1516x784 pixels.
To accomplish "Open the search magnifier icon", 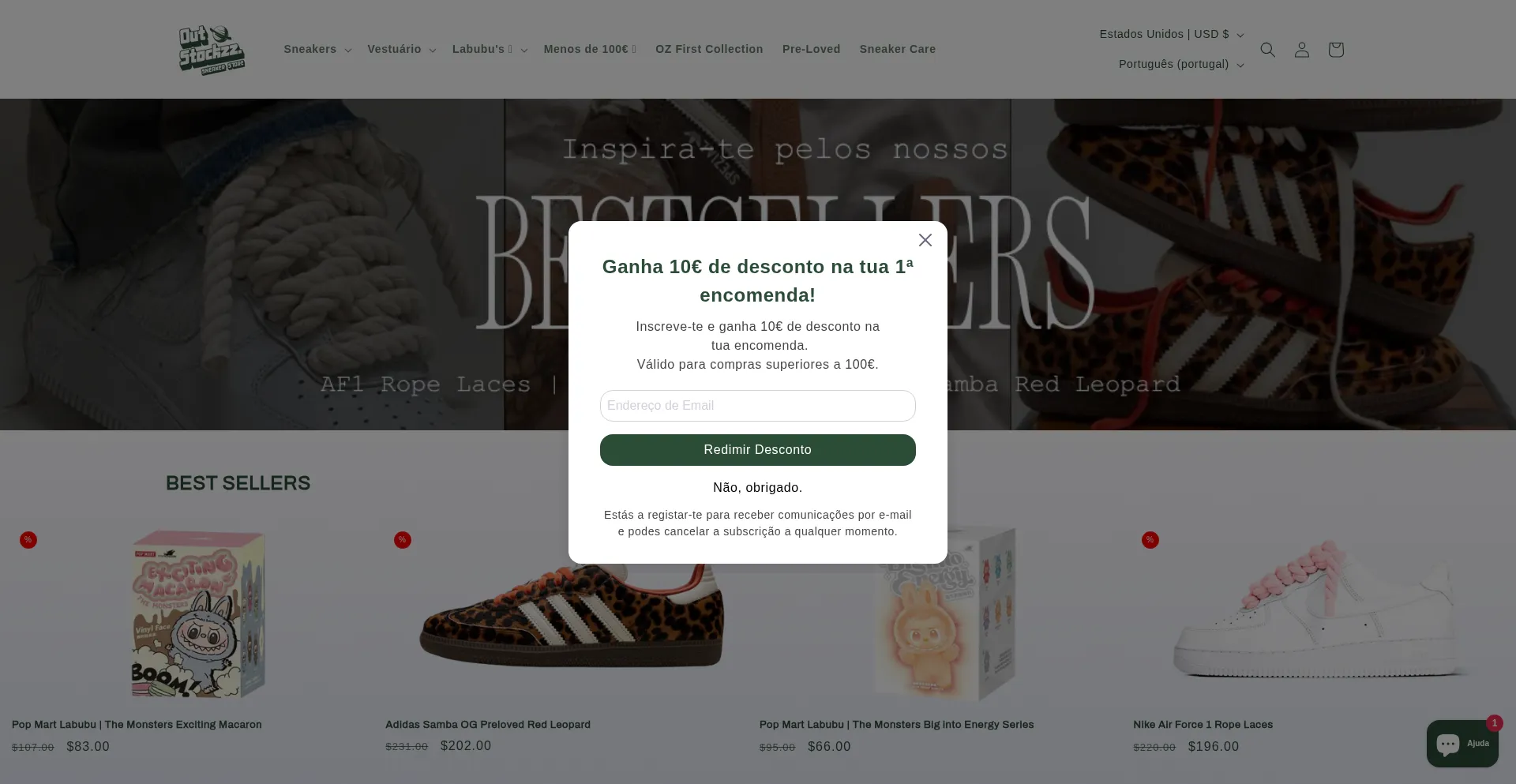I will pyautogui.click(x=1267, y=50).
